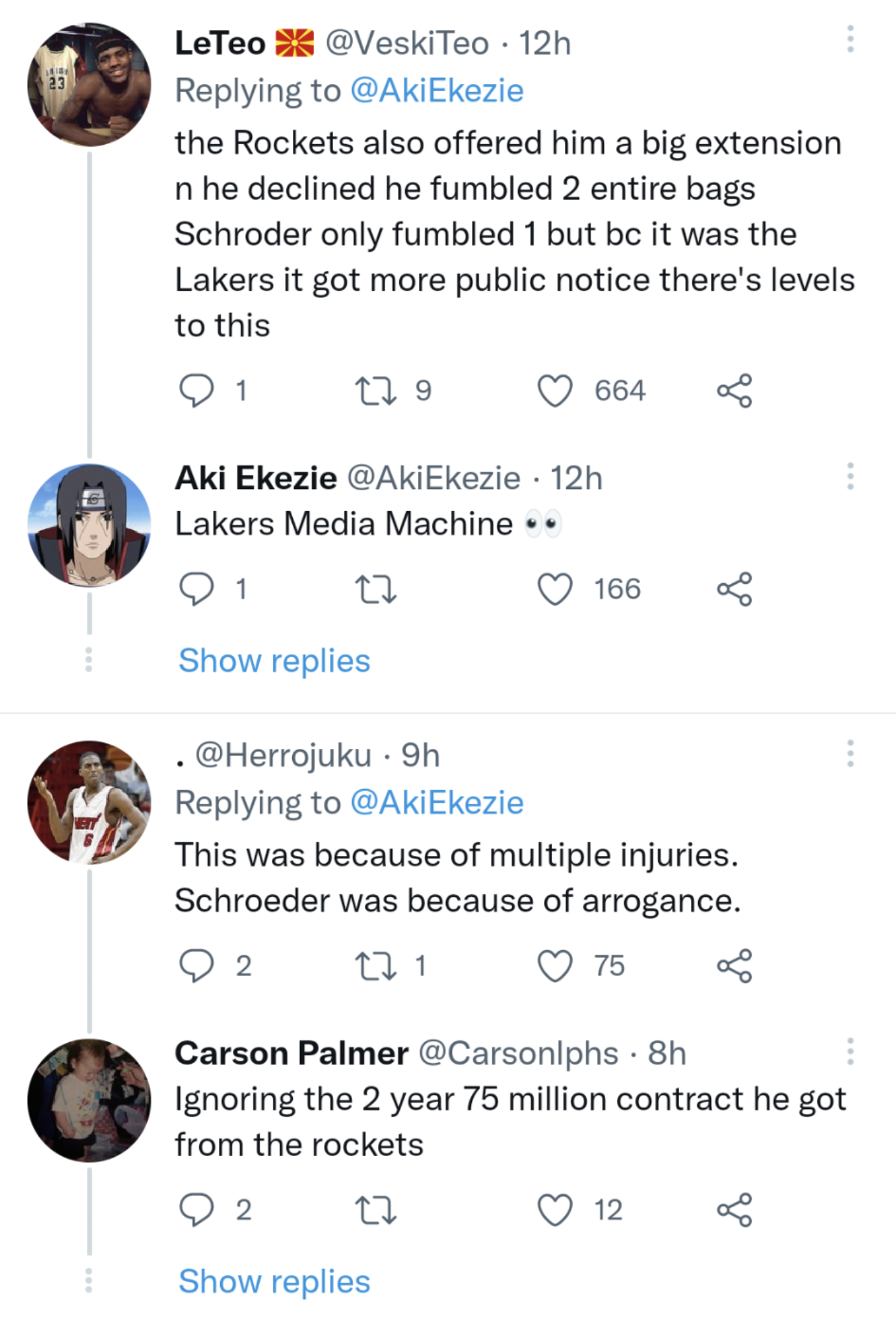Open more options on LeTeo's tweet

[x=850, y=40]
